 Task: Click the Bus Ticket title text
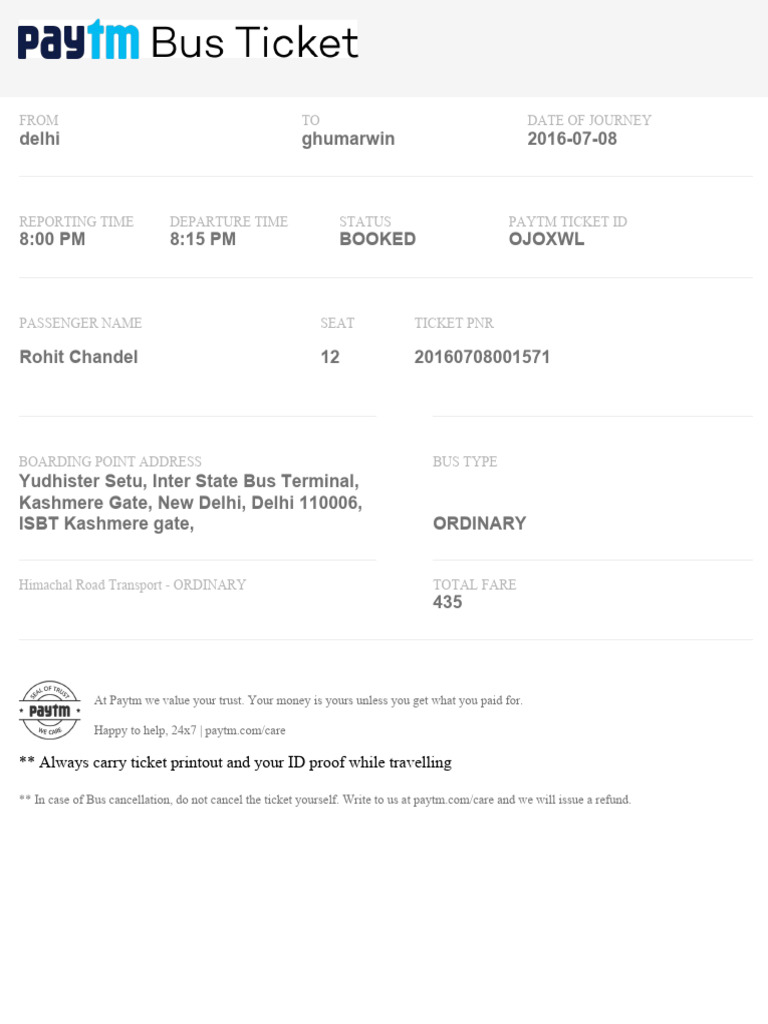[x=254, y=42]
